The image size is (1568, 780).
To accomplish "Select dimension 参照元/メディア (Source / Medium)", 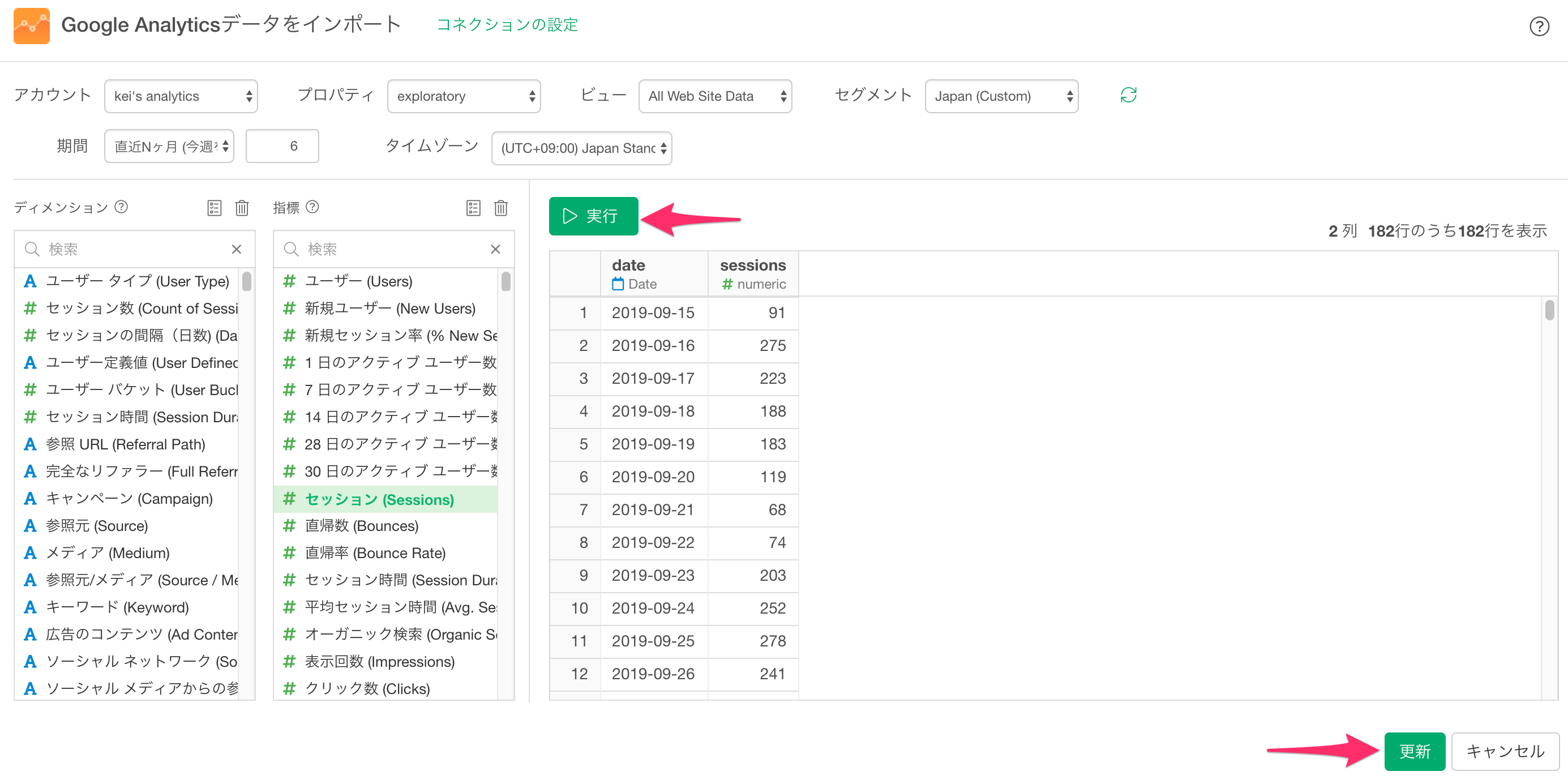I will [128, 580].
